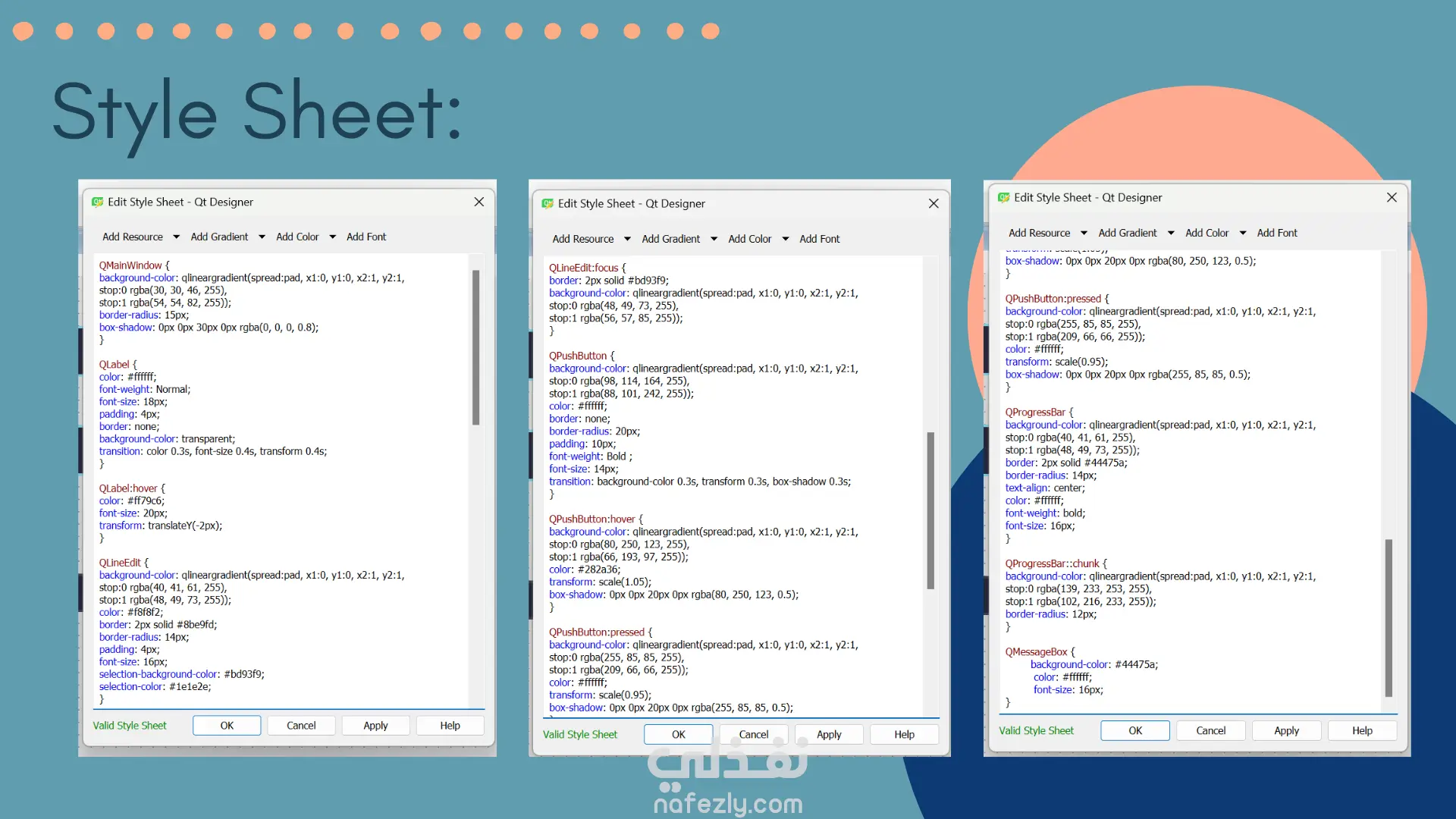The image size is (1456, 819).
Task: Expand Add Gradient arrow in the QProgressBar dialog
Action: [x=1171, y=233]
